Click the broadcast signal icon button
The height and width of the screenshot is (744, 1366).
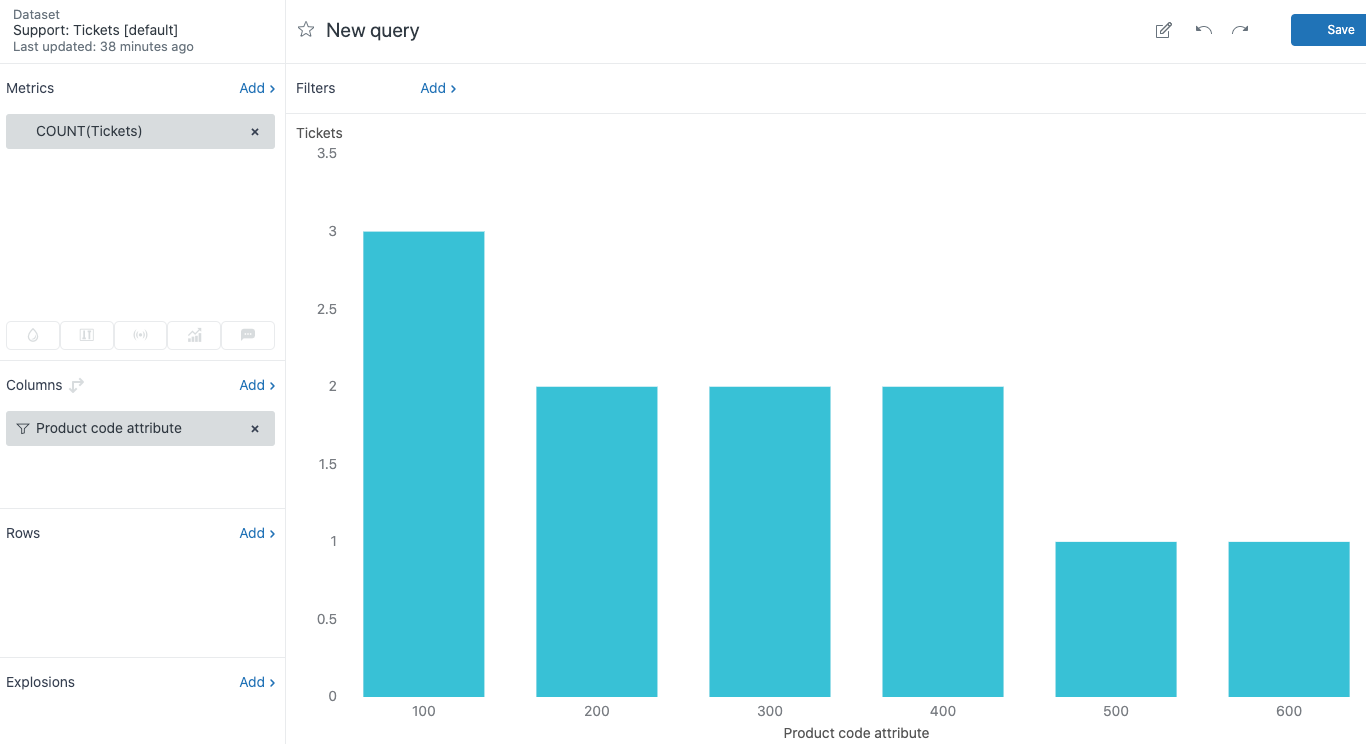[140, 335]
